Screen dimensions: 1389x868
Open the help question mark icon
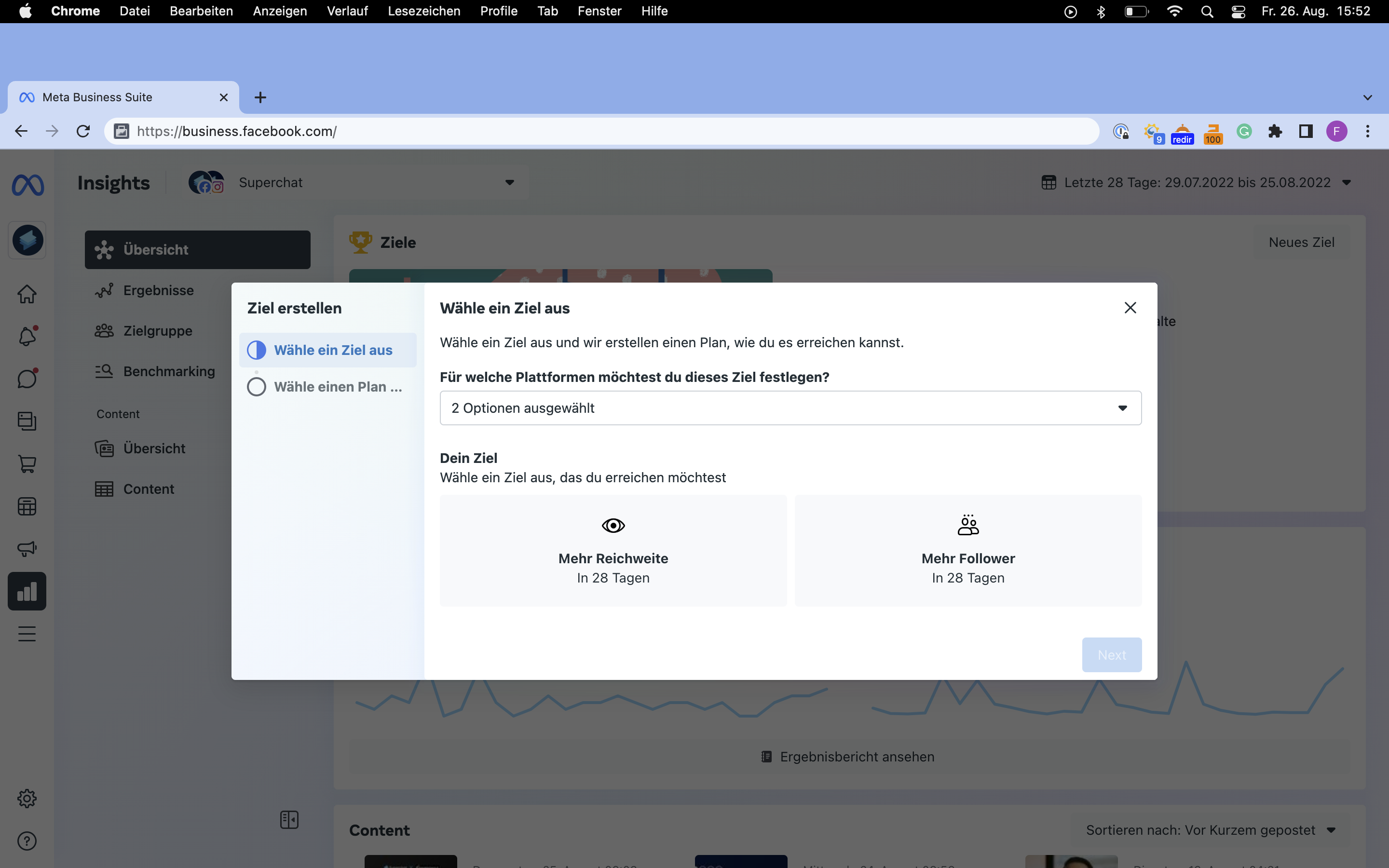click(27, 841)
